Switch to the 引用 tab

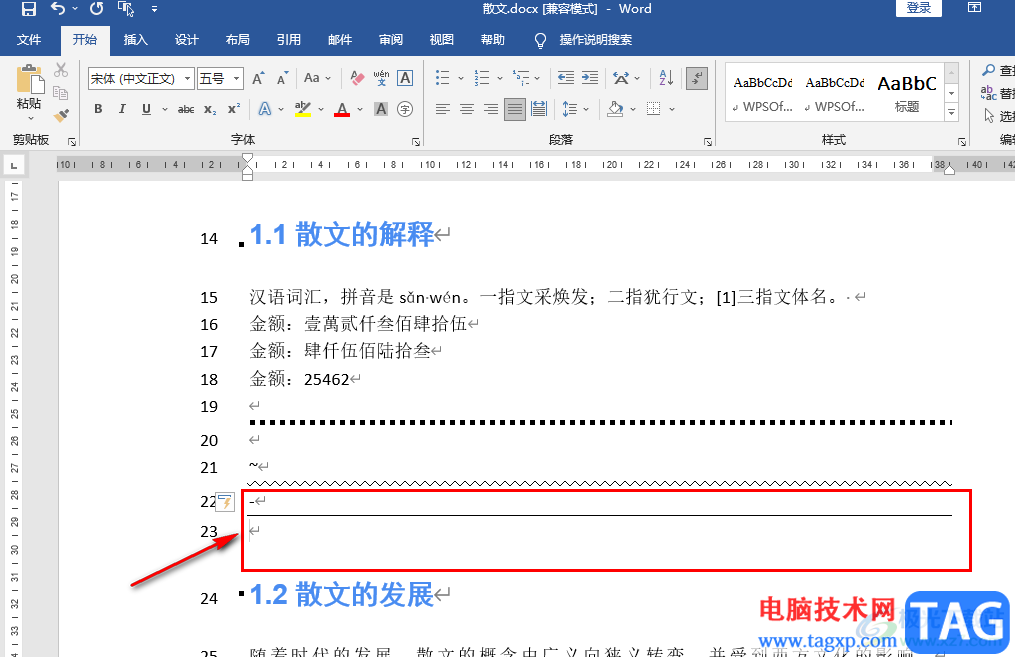(289, 39)
